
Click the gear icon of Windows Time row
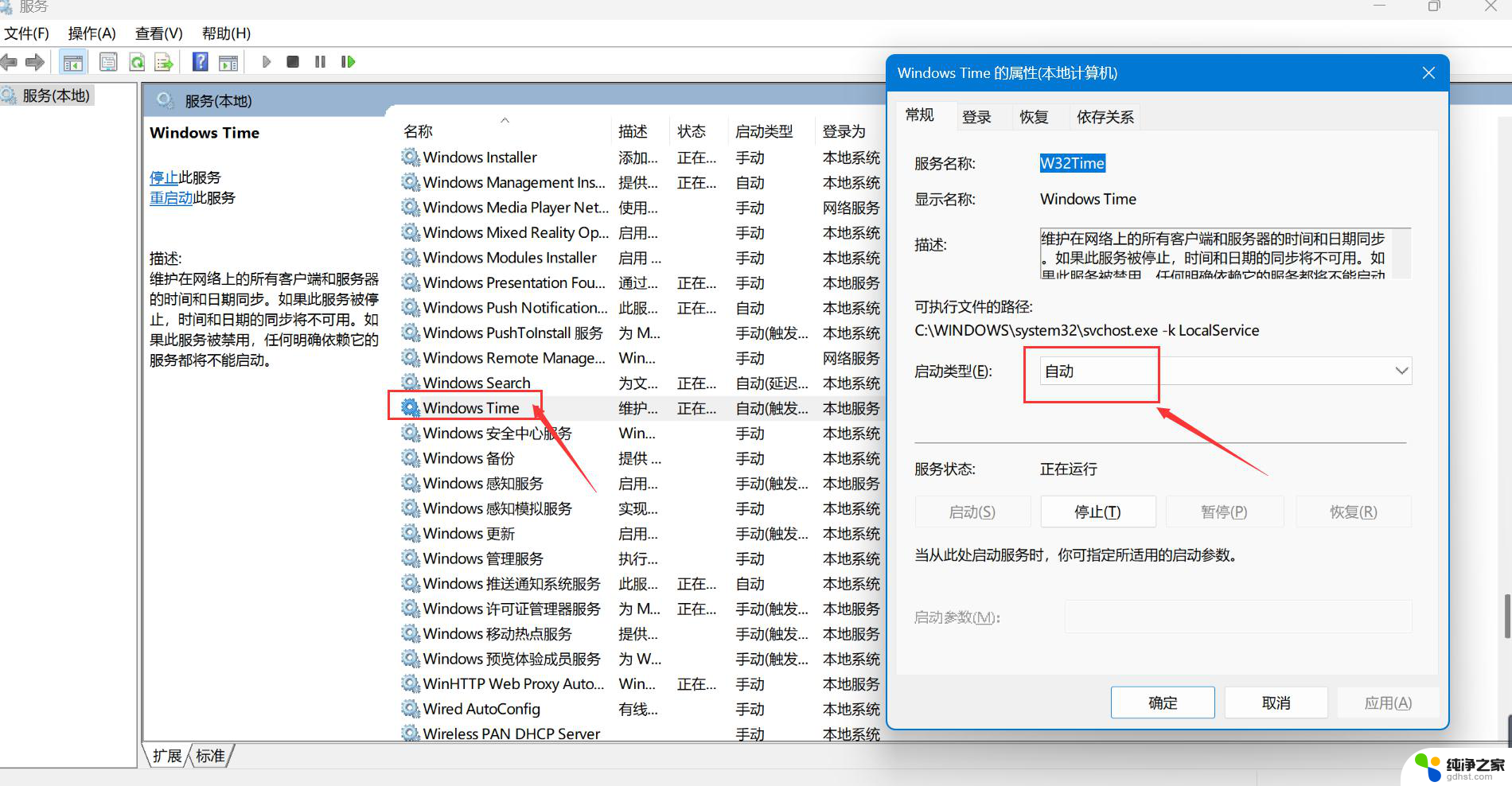[410, 407]
